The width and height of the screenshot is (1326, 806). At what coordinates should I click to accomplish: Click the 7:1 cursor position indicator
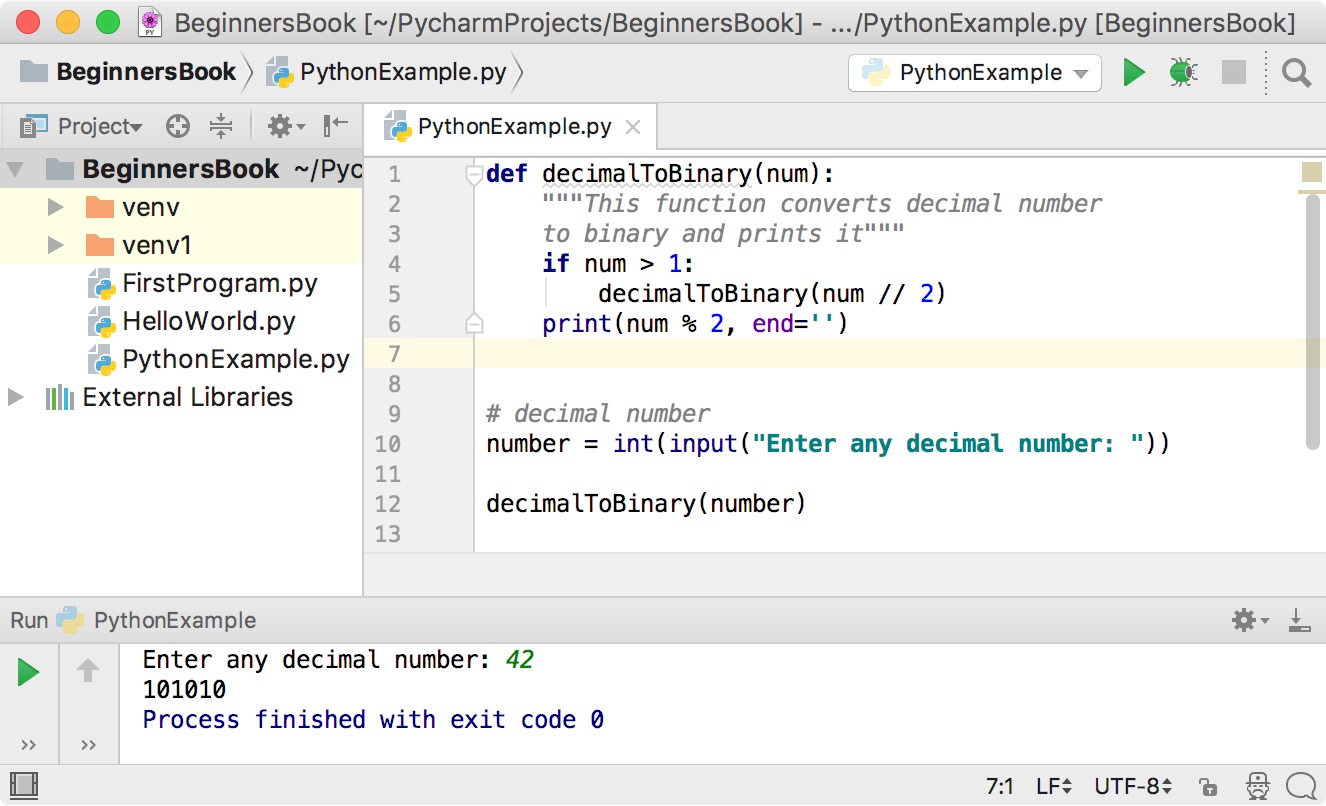(1000, 786)
